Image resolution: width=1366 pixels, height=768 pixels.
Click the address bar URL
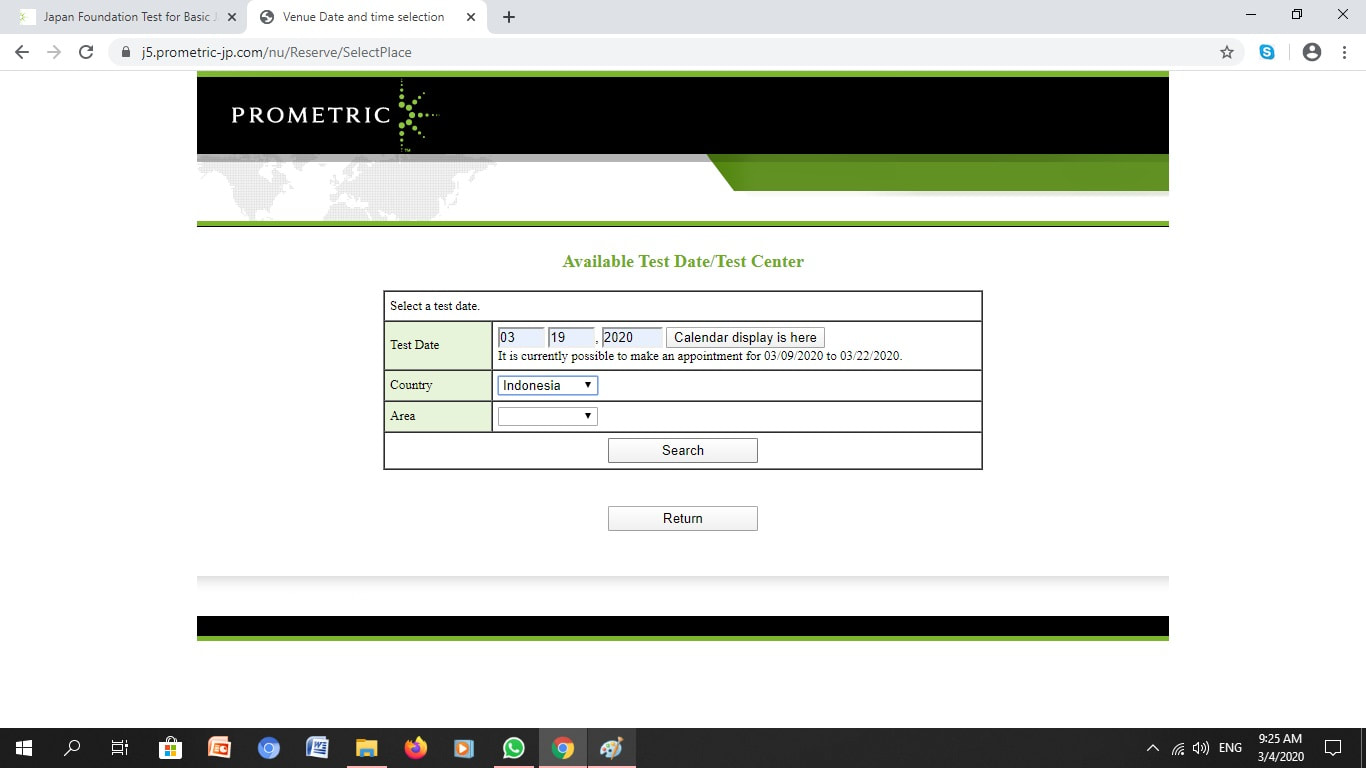point(276,52)
